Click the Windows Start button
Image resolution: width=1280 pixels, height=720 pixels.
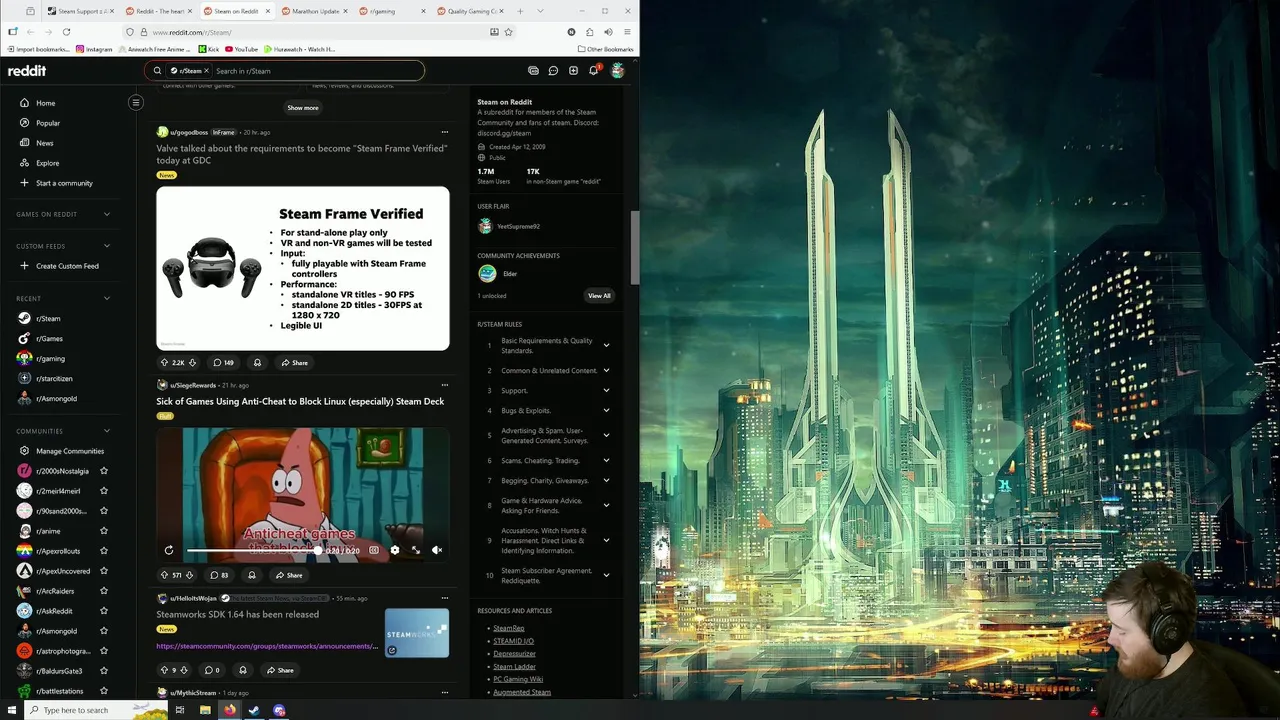coord(11,710)
